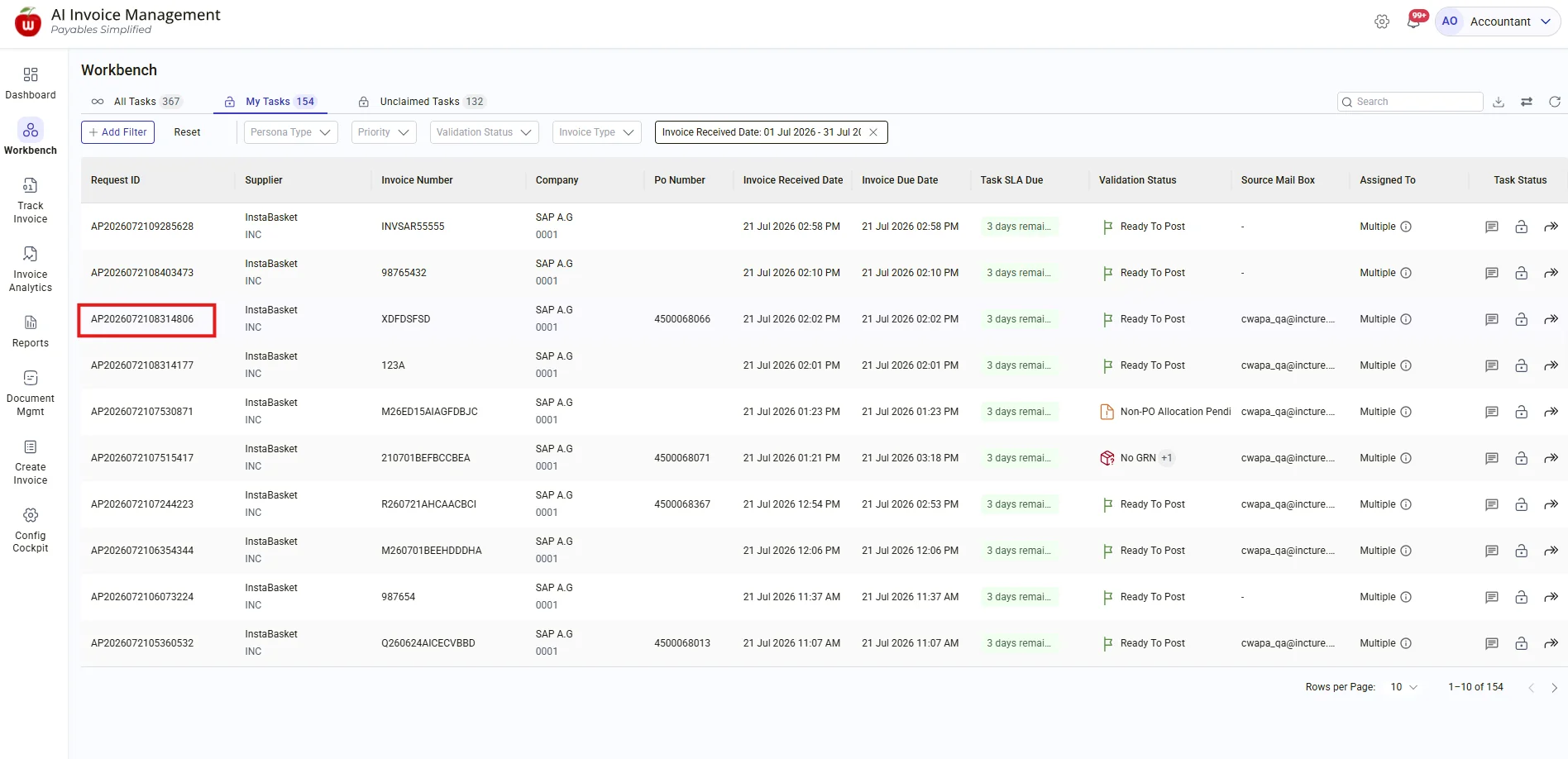Refresh the workbench table
Viewport: 1568px width, 759px height.
point(1555,102)
